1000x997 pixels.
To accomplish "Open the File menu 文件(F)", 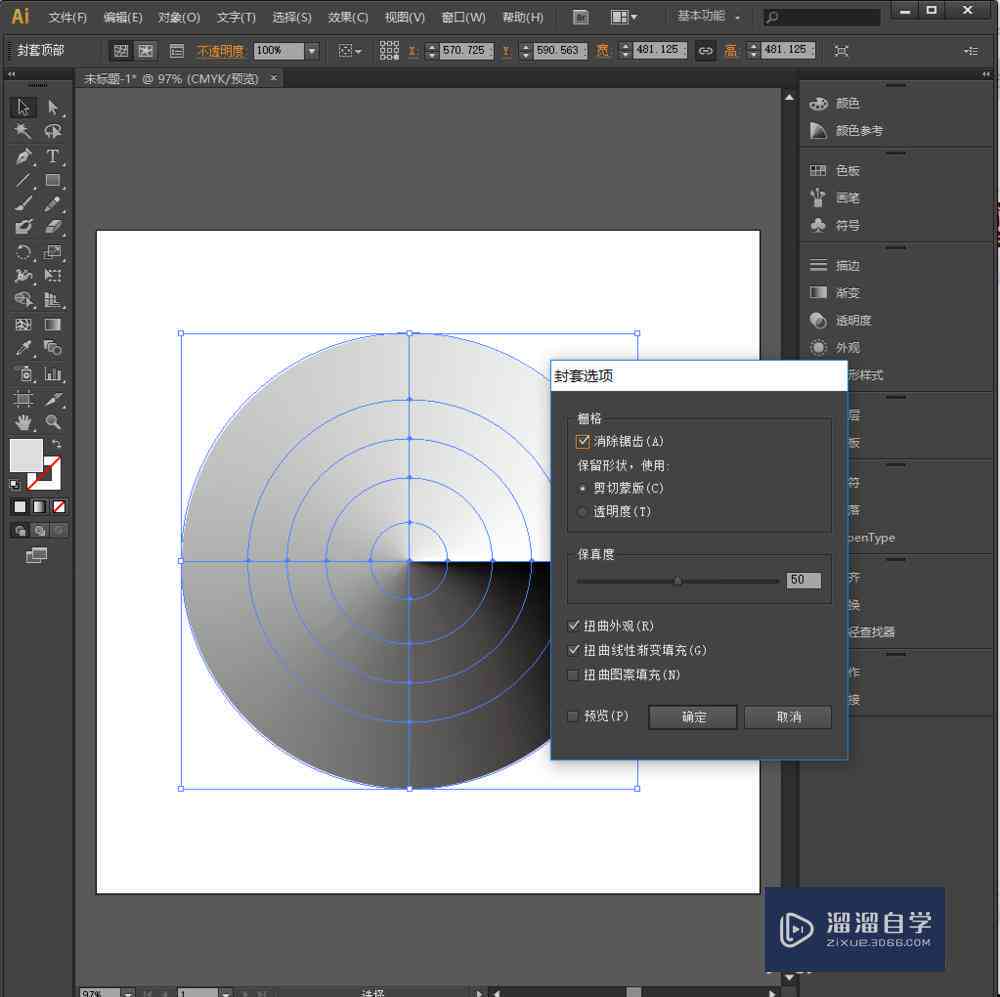I will (x=68, y=17).
